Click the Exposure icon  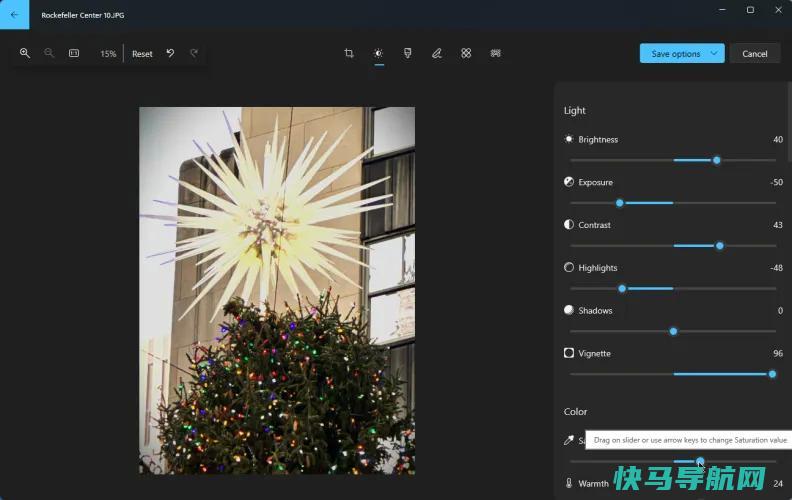coord(569,182)
